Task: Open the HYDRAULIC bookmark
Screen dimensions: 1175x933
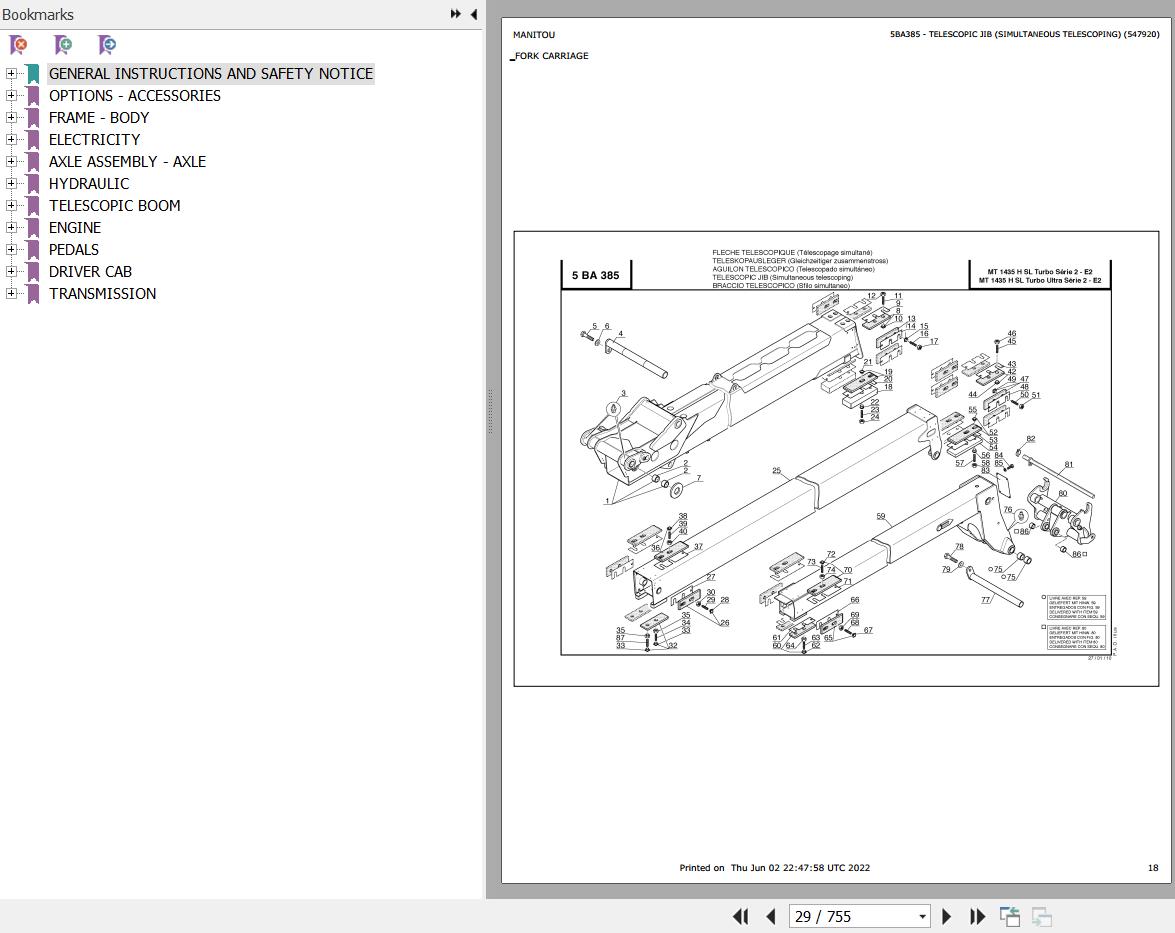Action: coord(89,184)
